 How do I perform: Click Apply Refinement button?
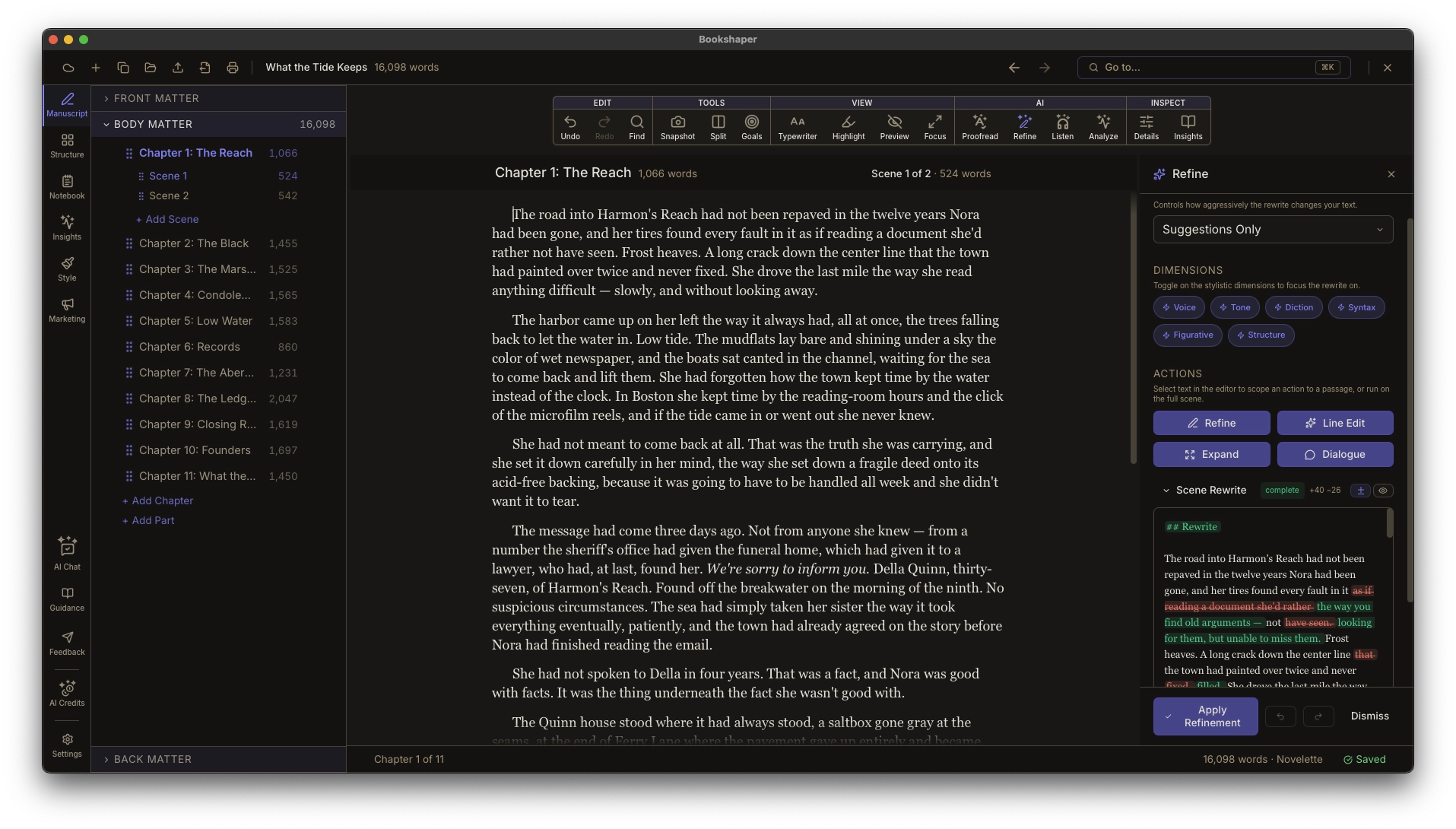pyautogui.click(x=1205, y=716)
